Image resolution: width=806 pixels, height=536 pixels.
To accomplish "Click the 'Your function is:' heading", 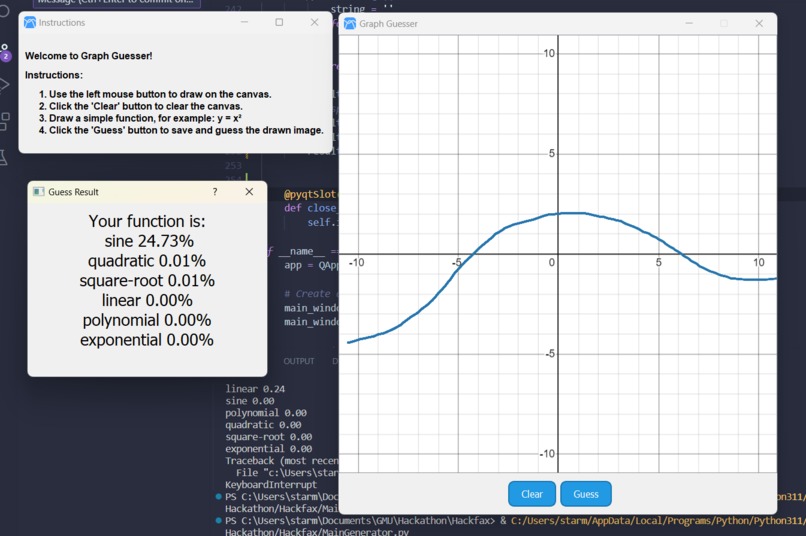I will (147, 221).
